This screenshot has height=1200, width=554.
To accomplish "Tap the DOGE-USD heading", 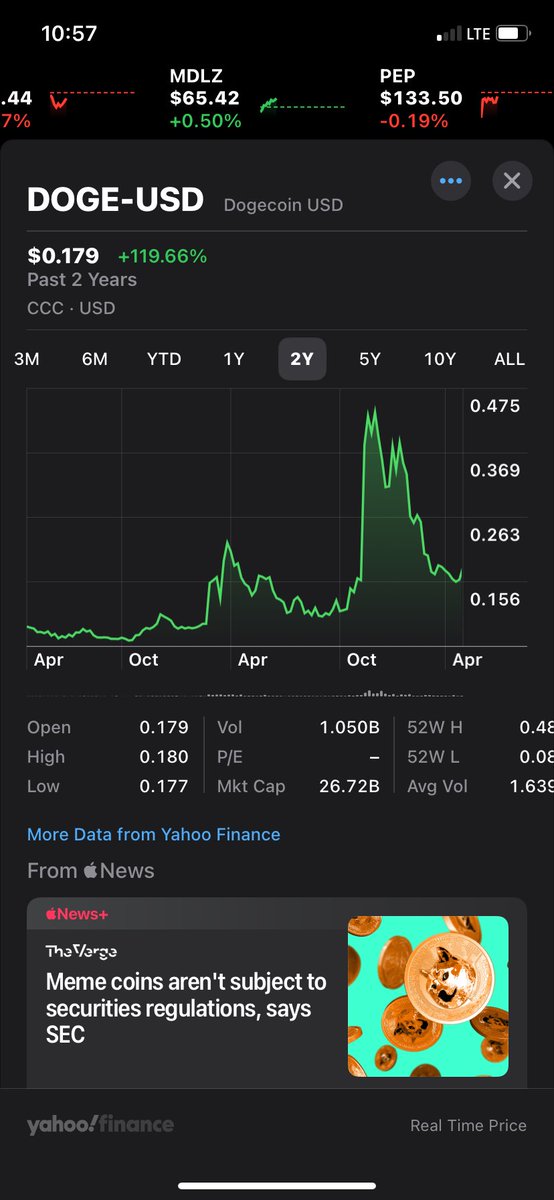I will point(115,200).
